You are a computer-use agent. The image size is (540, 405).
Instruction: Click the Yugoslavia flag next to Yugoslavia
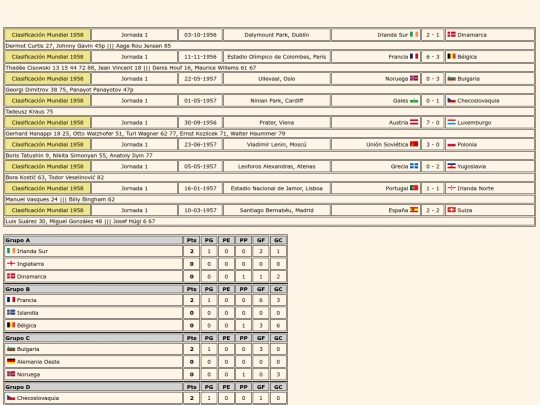pyautogui.click(x=451, y=166)
